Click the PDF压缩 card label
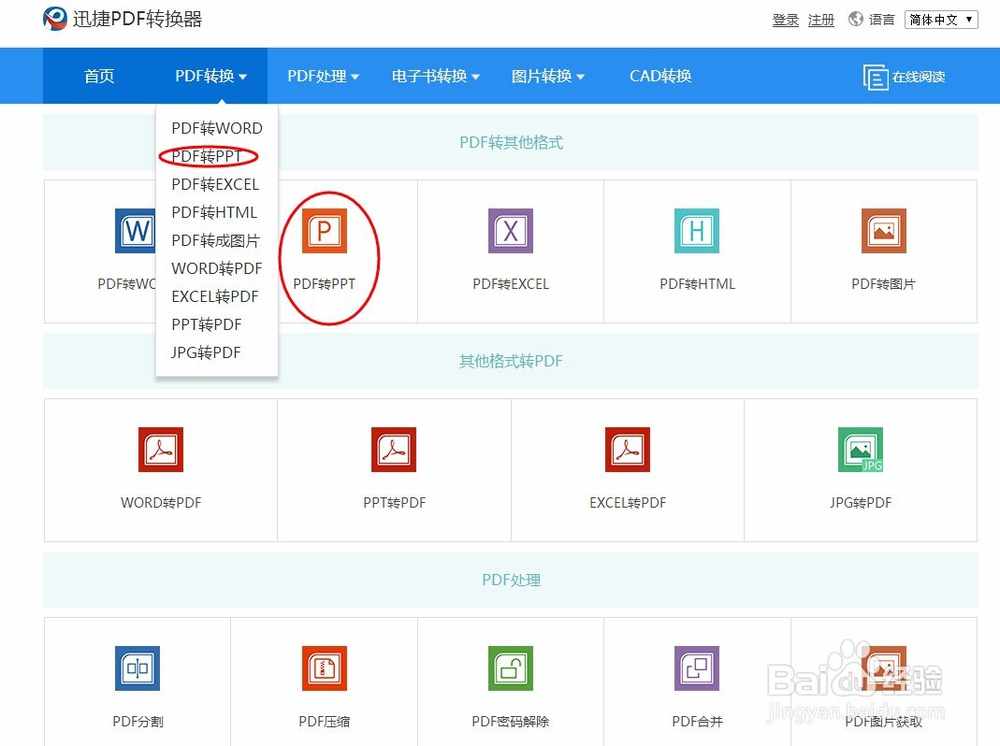Viewport: 1000px width, 746px height. (324, 721)
